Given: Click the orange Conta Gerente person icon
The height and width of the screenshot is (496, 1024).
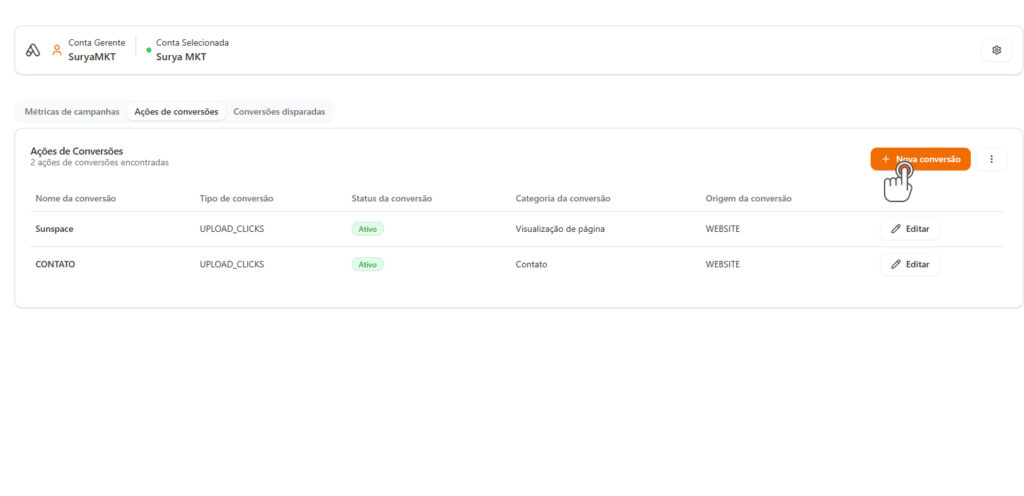Looking at the screenshot, I should [57, 50].
